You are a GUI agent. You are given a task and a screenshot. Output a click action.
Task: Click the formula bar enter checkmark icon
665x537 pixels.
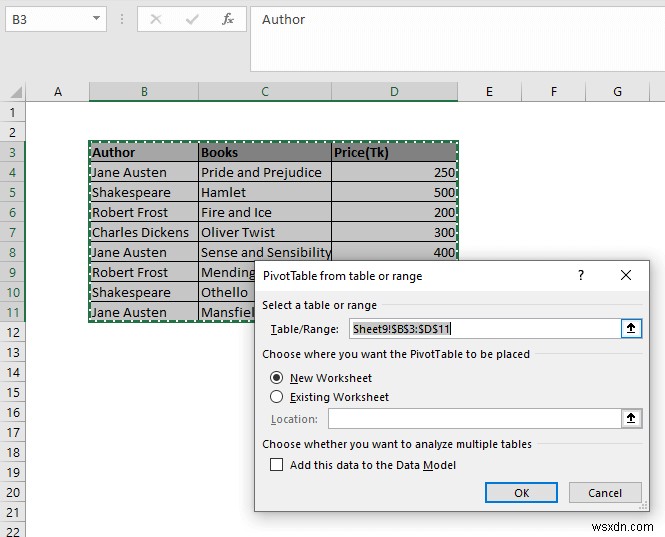tap(192, 19)
